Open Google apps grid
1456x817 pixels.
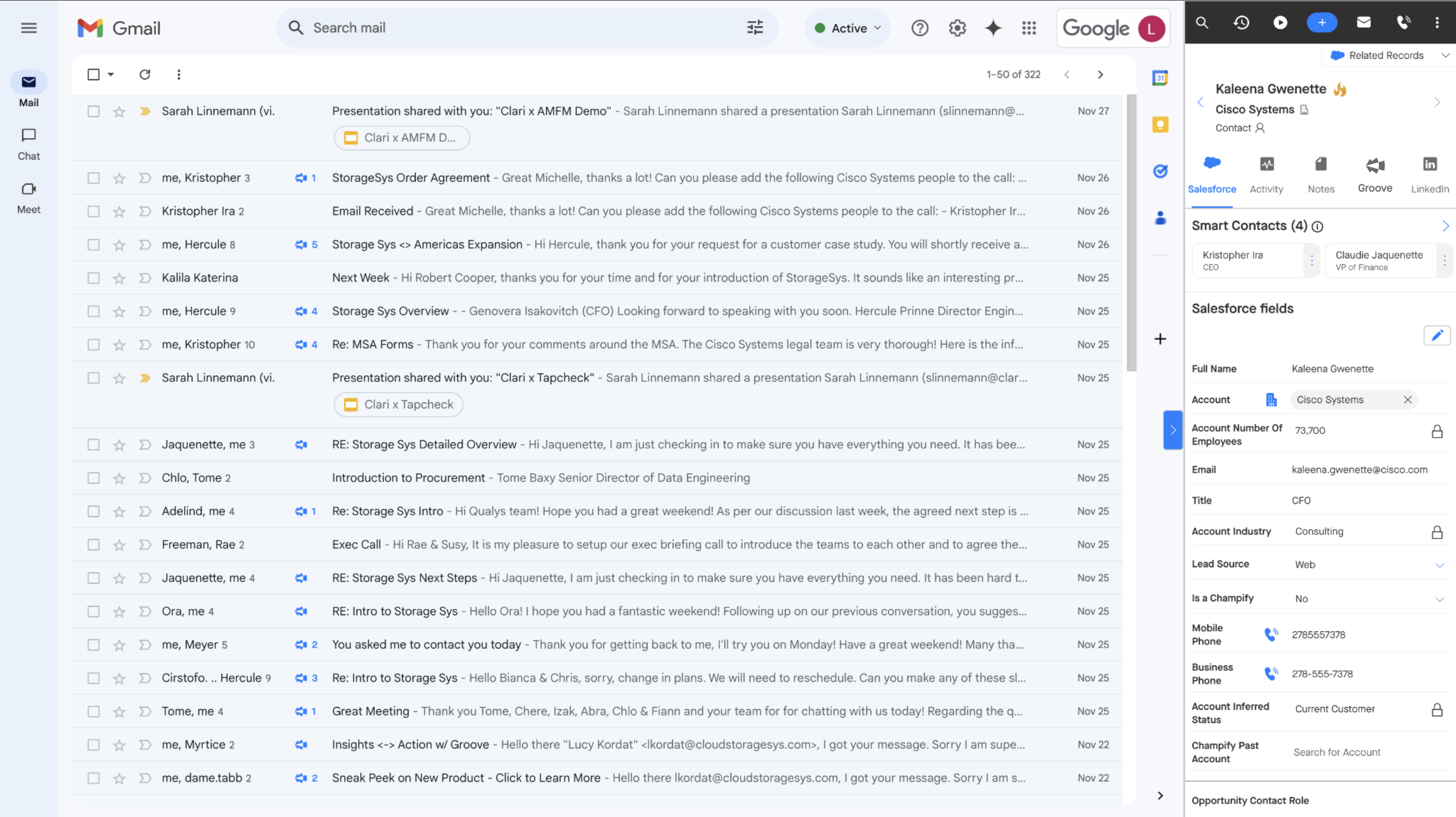pos(1029,28)
